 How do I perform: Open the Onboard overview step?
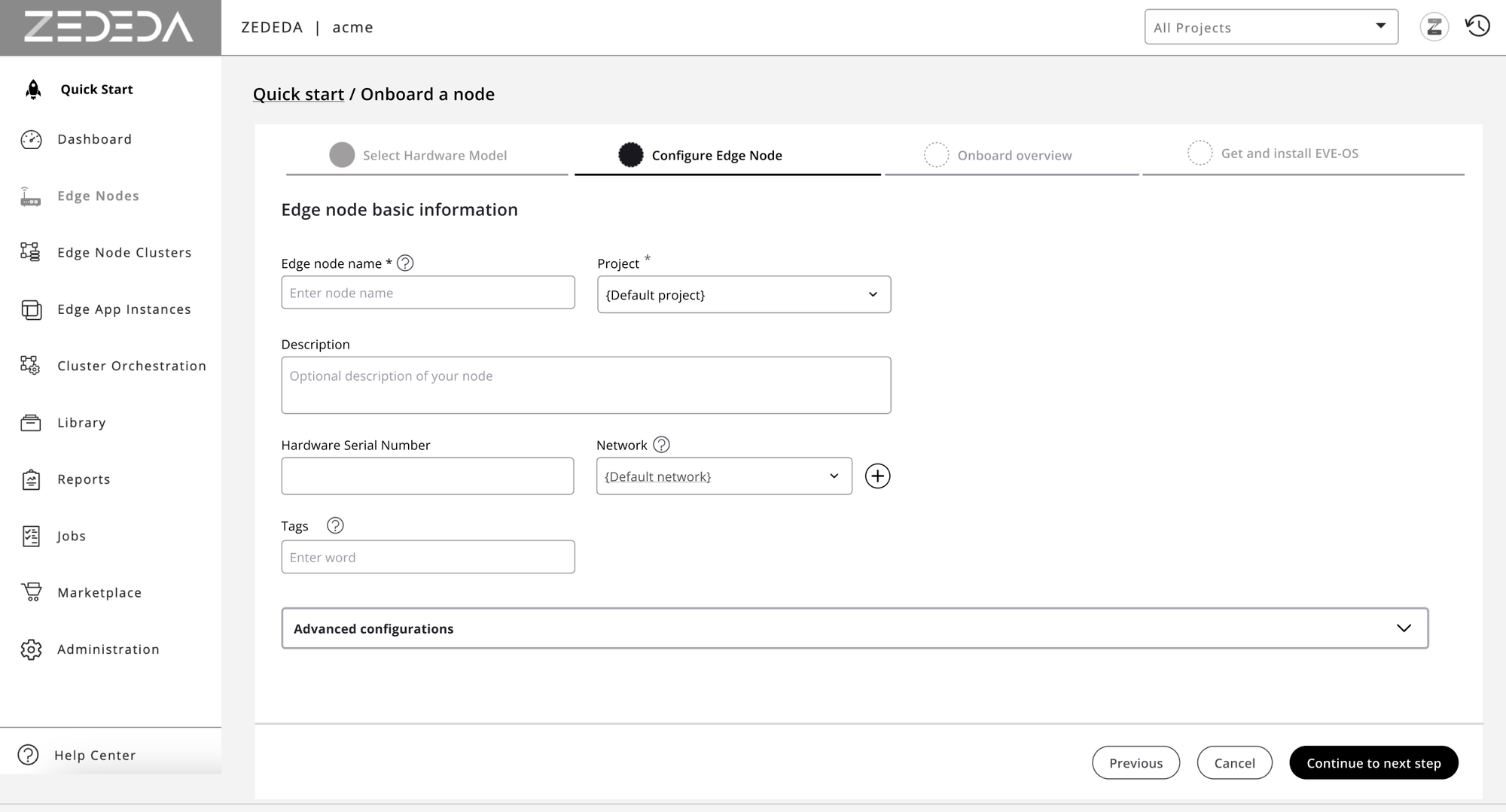1014,155
